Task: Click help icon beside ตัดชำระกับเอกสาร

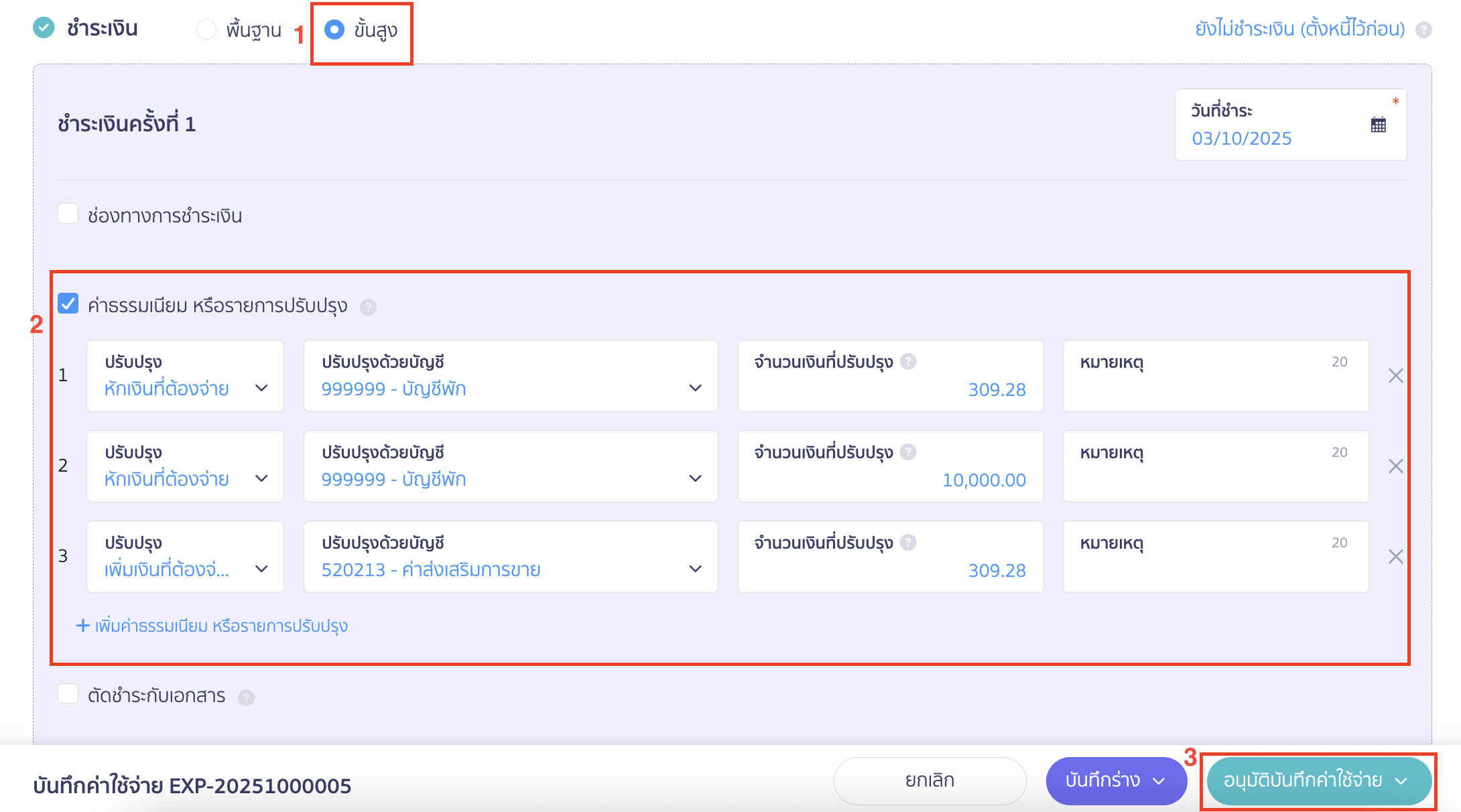Action: pos(246,697)
